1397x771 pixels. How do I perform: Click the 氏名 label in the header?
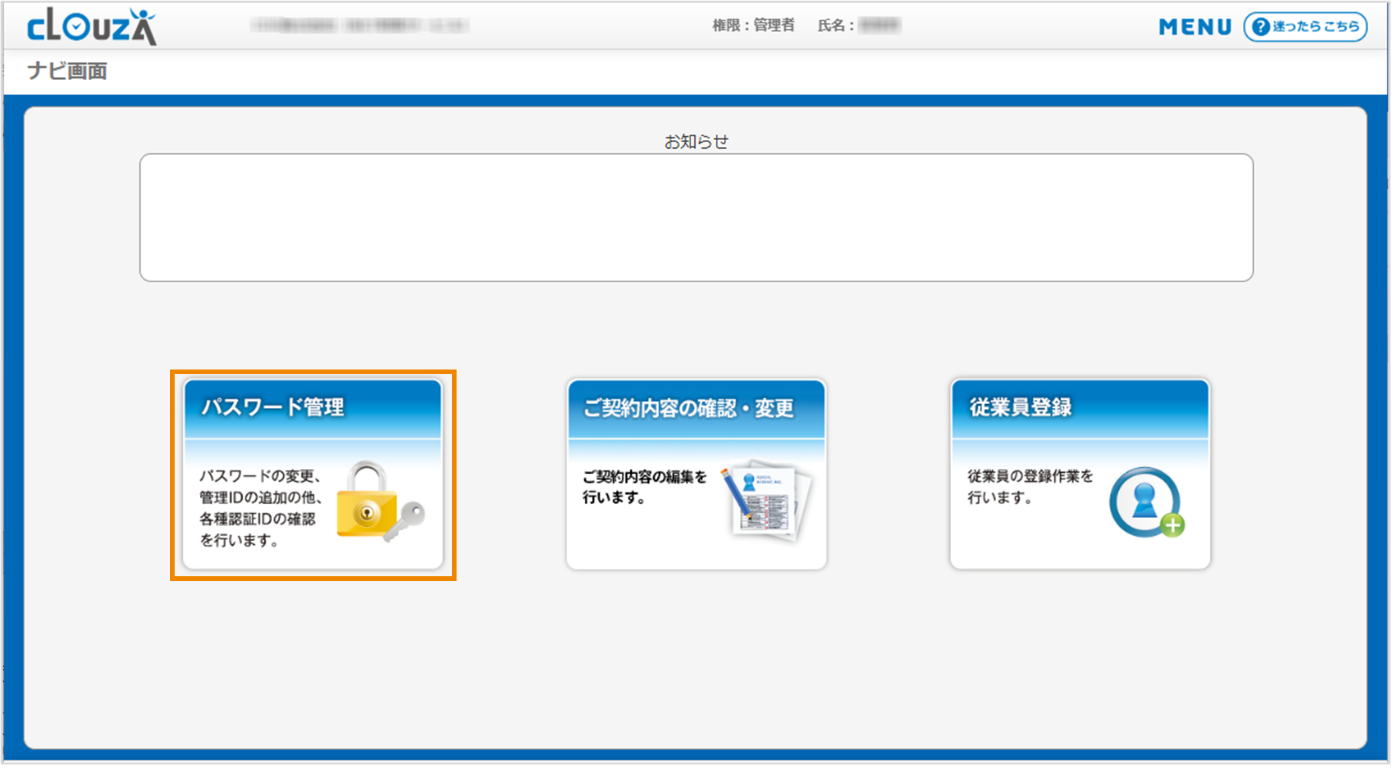835,26
